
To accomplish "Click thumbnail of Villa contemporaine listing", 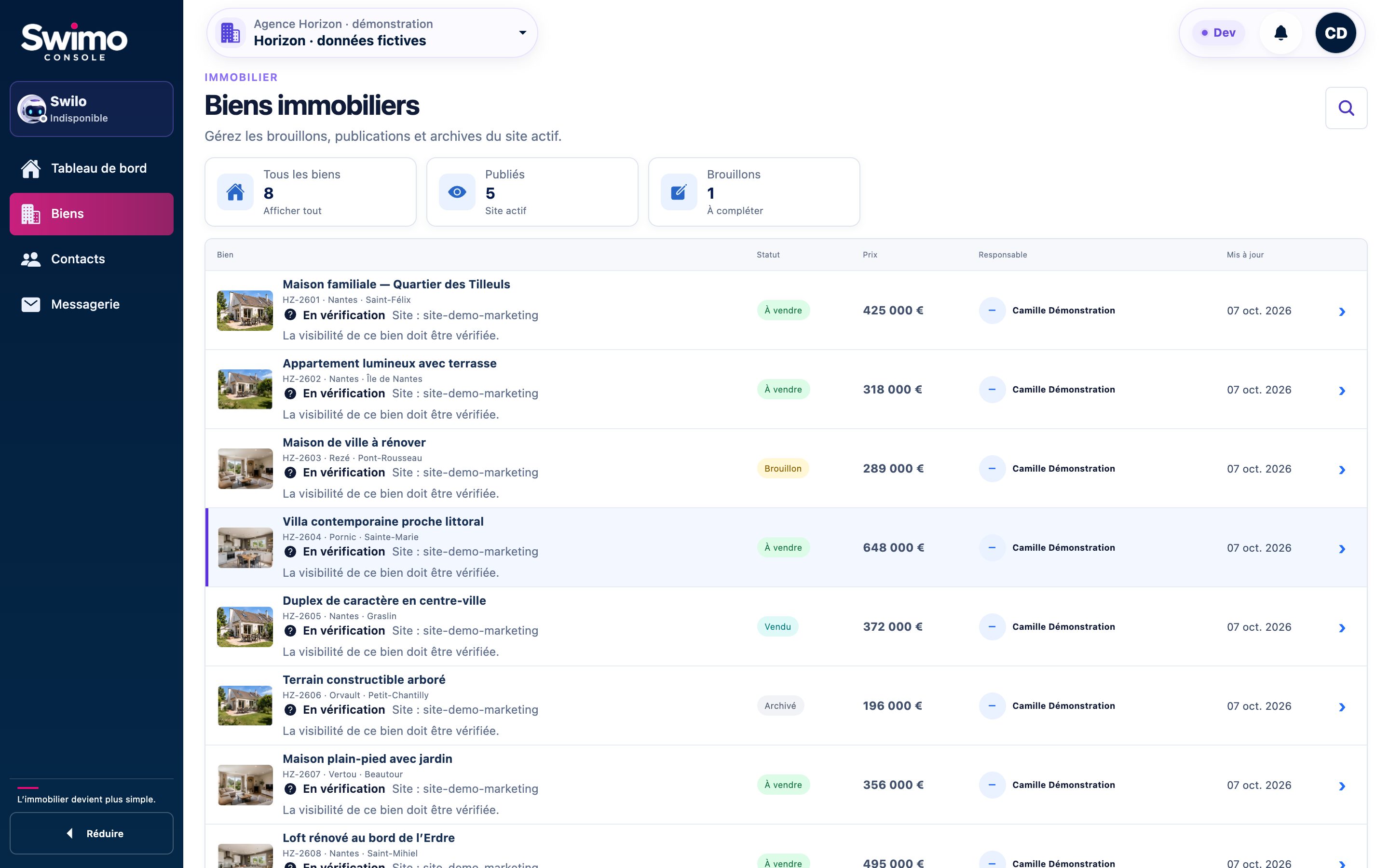I will click(245, 548).
